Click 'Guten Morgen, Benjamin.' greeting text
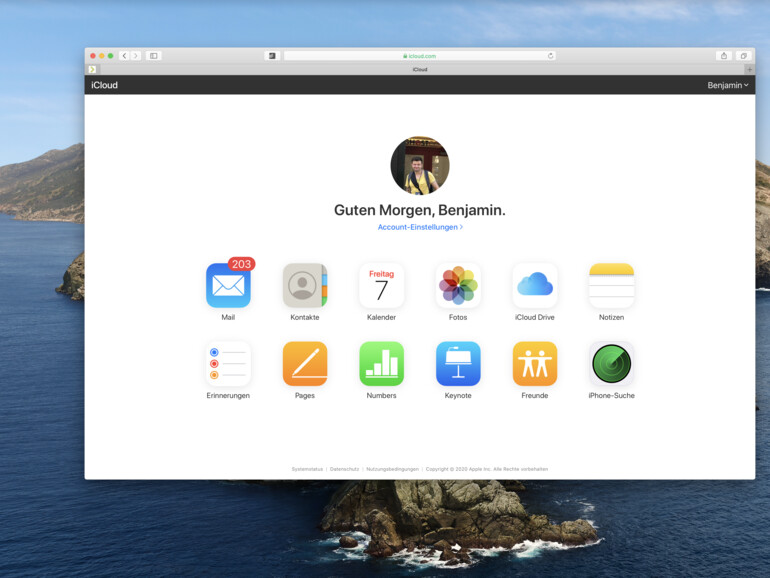This screenshot has width=770, height=578. point(420,210)
